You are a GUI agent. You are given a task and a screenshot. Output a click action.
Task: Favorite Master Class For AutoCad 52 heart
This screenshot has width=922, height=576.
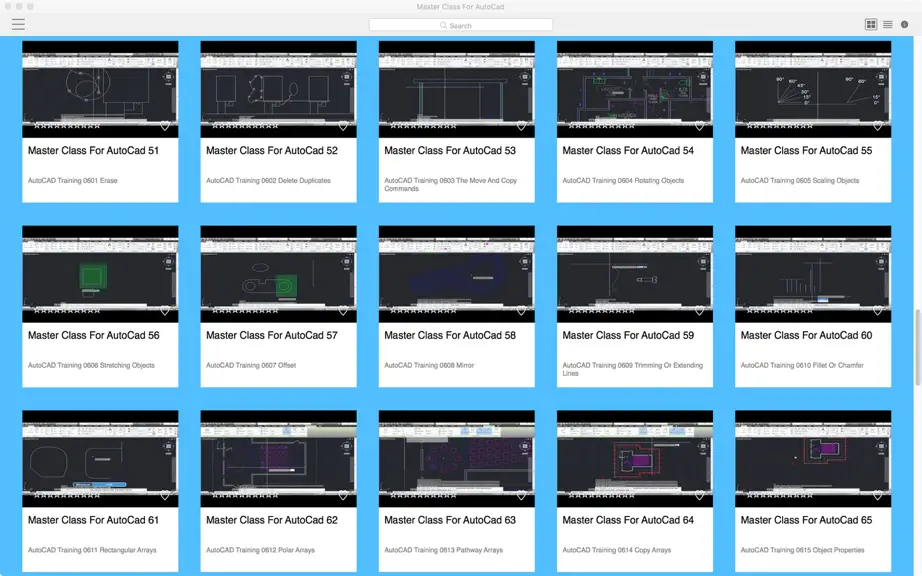[343, 126]
